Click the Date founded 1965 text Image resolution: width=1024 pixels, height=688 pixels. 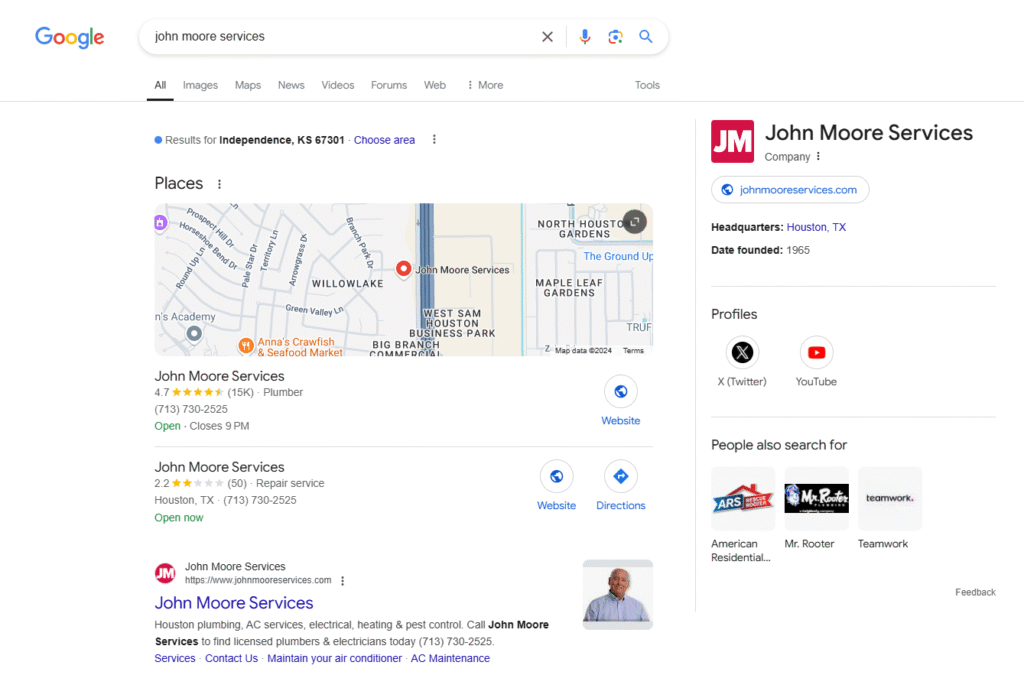coord(760,251)
